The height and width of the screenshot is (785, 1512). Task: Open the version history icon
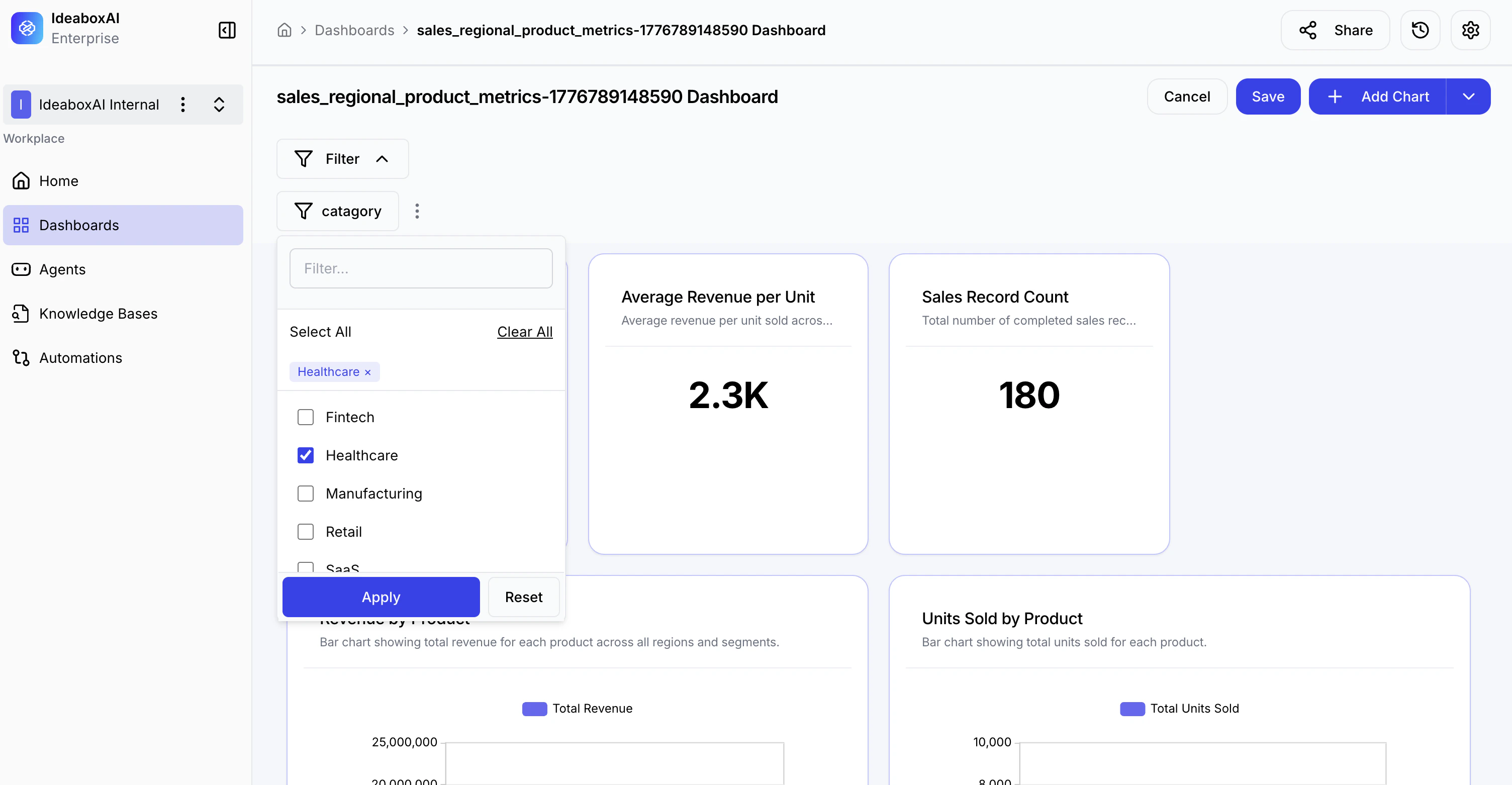(x=1420, y=30)
